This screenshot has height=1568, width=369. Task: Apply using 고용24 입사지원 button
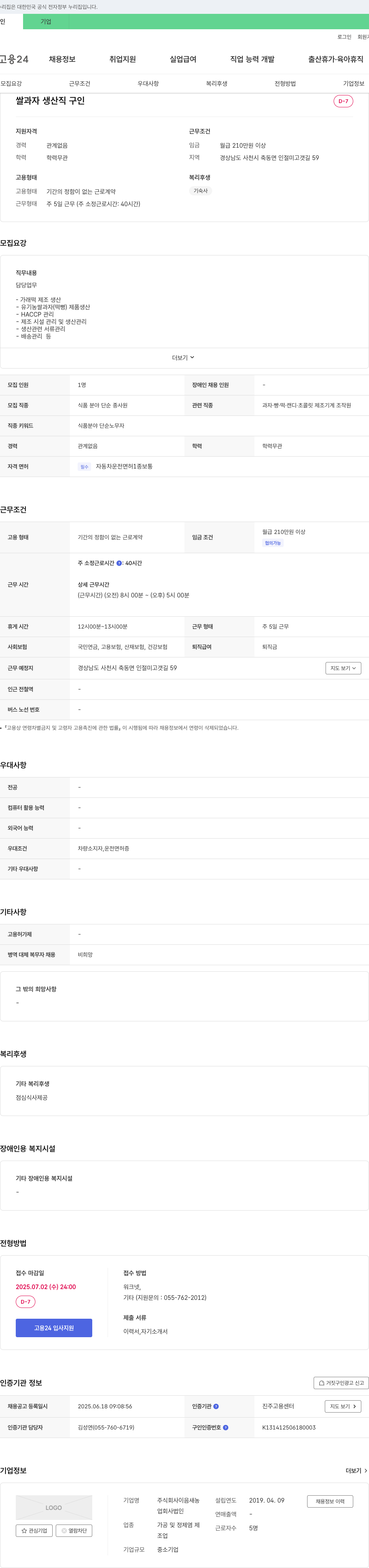click(x=54, y=1328)
